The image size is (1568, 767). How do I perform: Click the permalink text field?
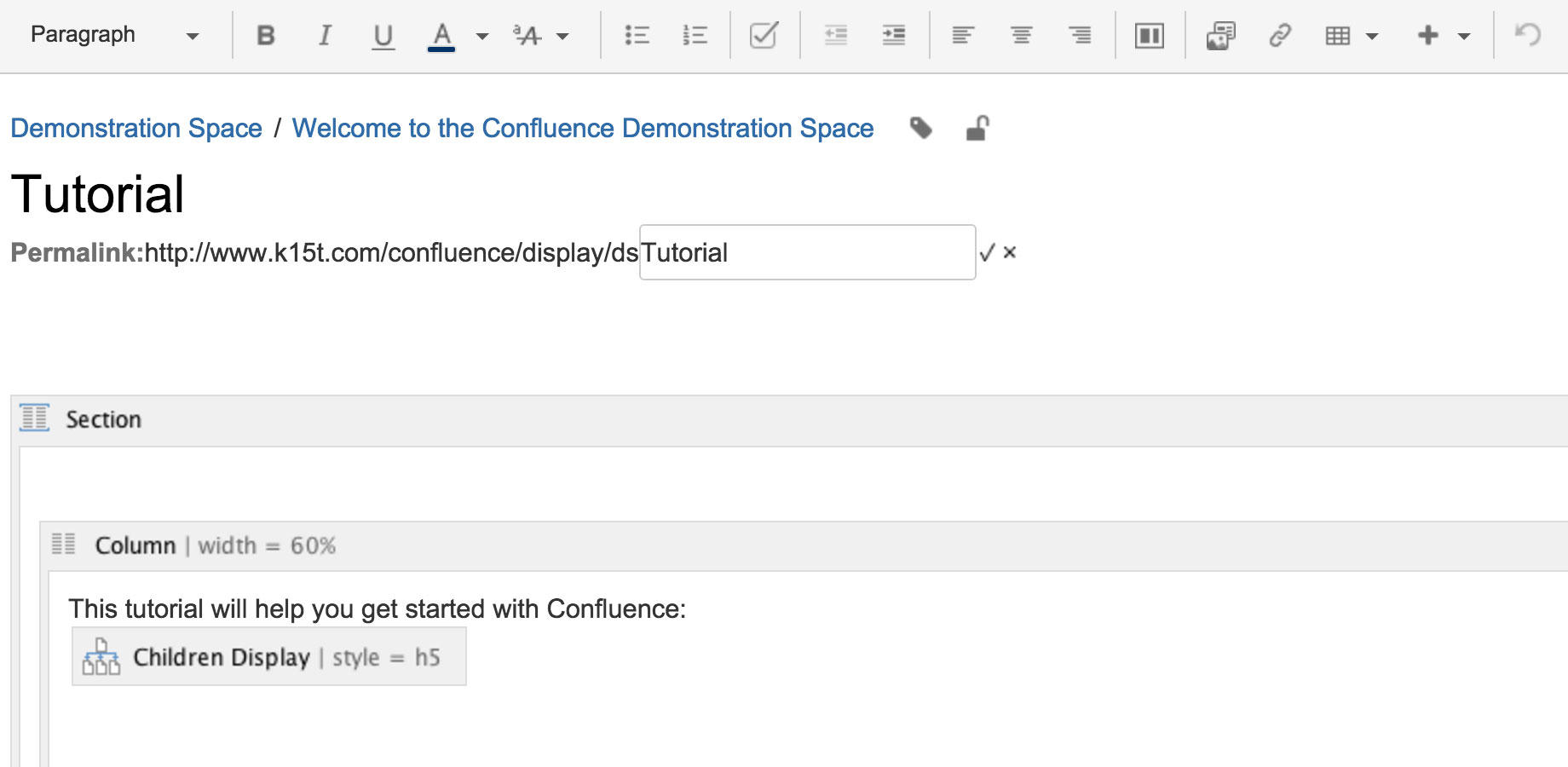click(807, 252)
